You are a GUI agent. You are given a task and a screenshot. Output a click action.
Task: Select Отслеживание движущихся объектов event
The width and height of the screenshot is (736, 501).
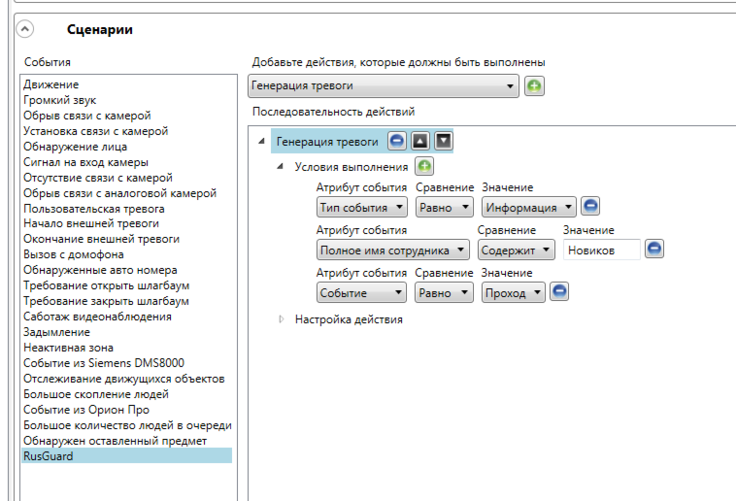[124, 378]
